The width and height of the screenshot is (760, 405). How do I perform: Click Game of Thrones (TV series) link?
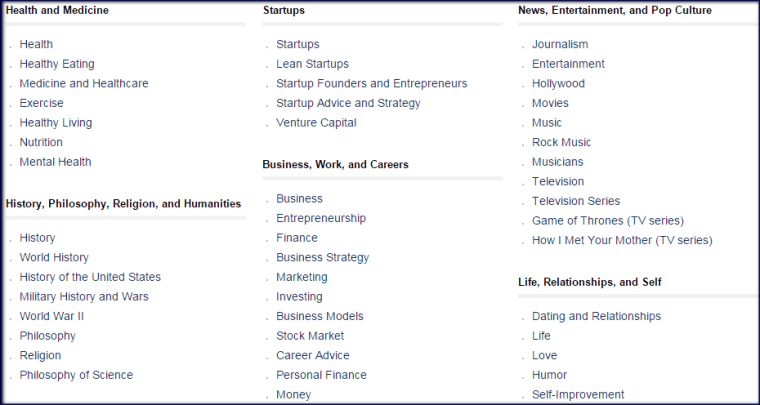click(x=608, y=221)
